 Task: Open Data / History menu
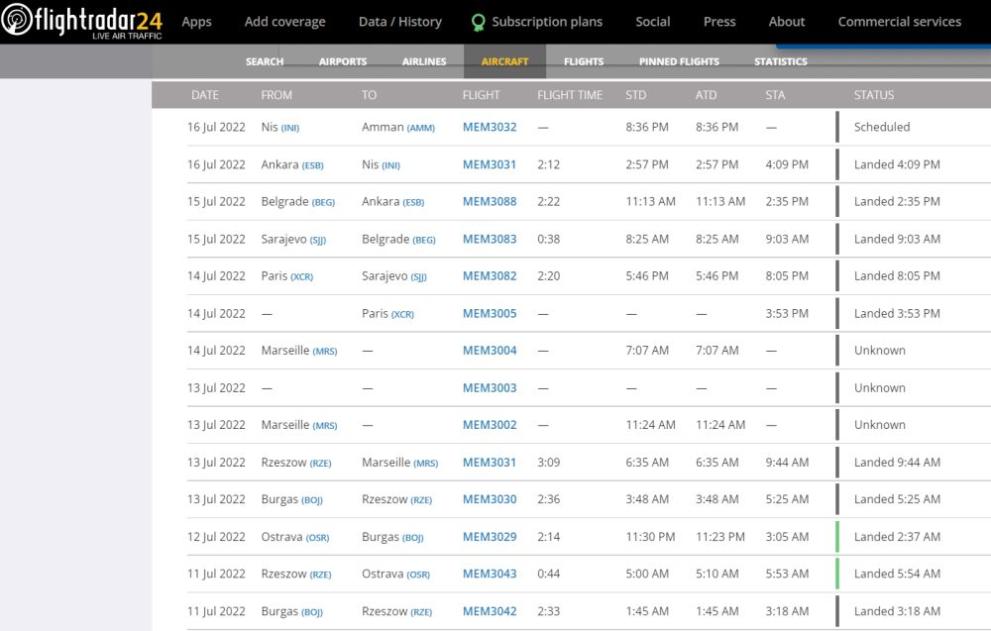(400, 22)
